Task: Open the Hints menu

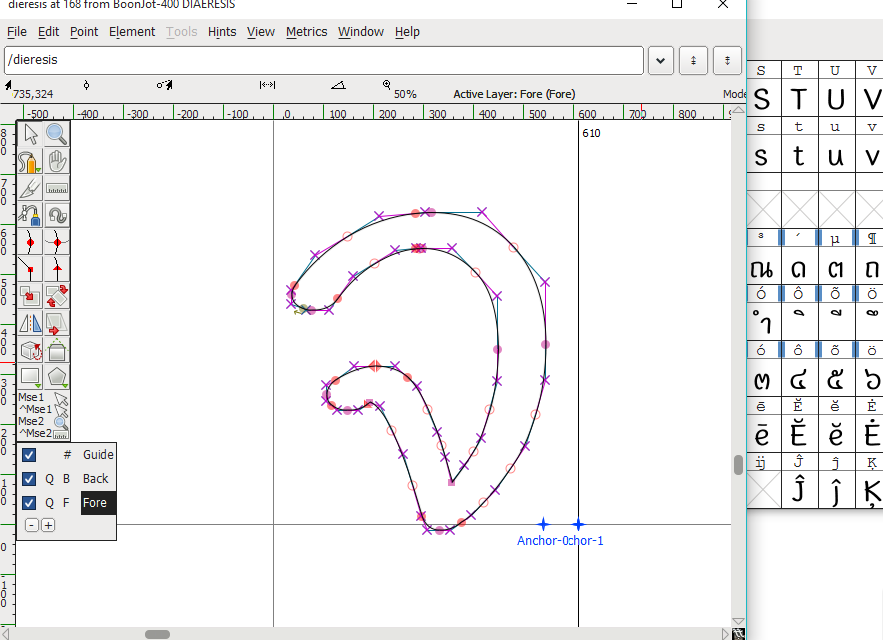Action: (x=222, y=32)
